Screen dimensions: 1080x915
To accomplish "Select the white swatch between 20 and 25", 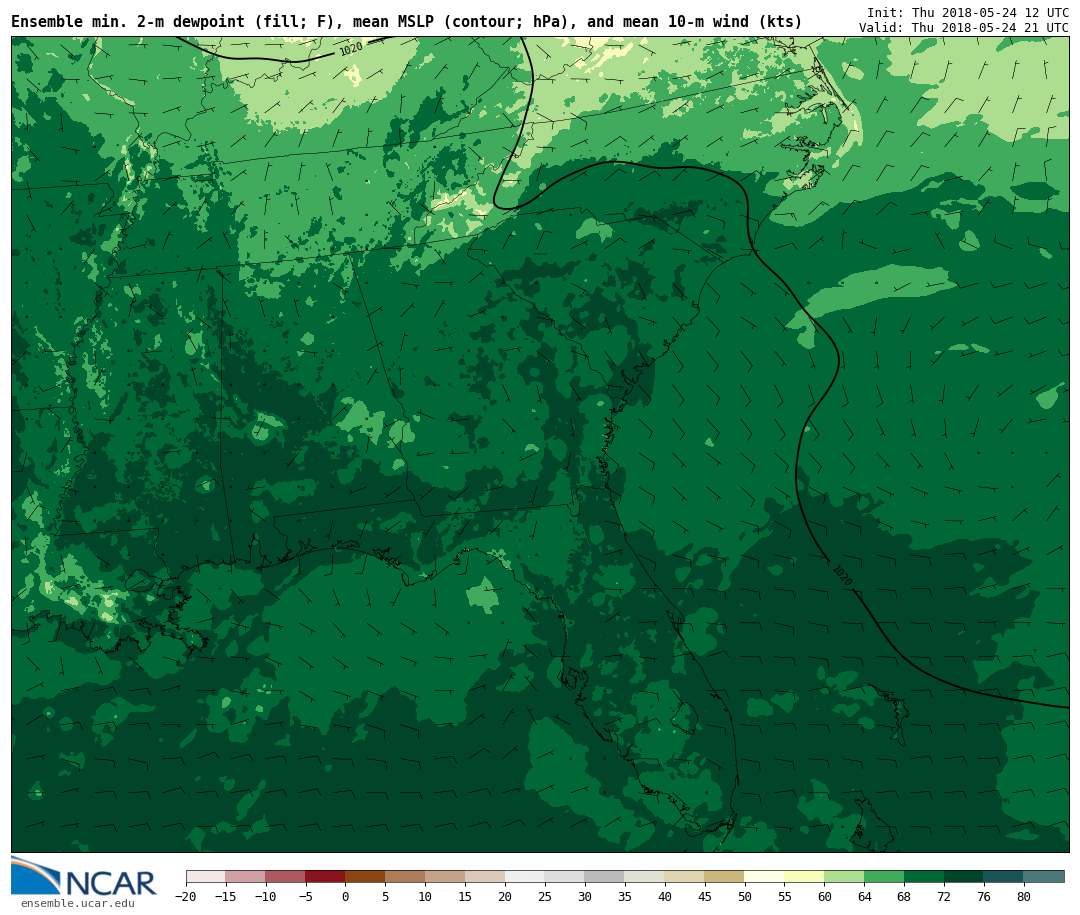I will pos(525,877).
